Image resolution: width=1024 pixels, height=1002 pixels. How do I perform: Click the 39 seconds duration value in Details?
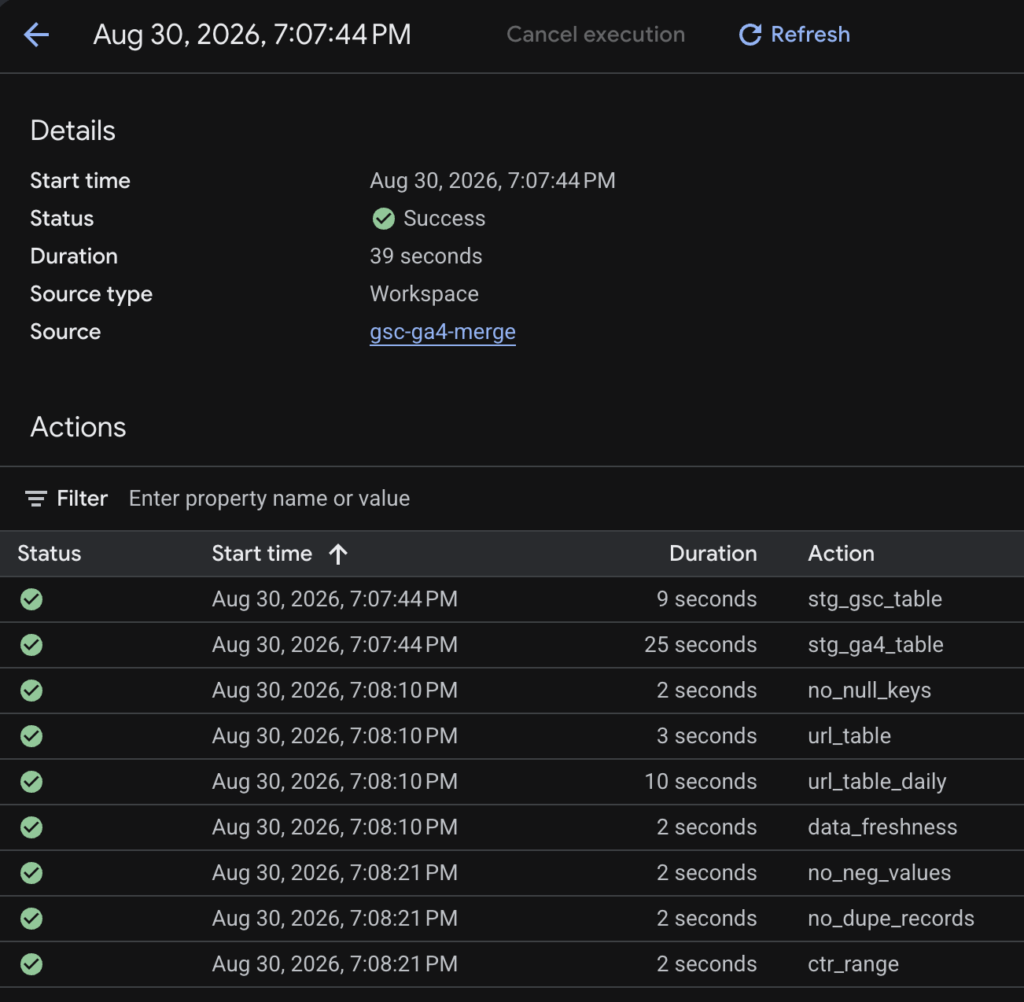tap(426, 256)
